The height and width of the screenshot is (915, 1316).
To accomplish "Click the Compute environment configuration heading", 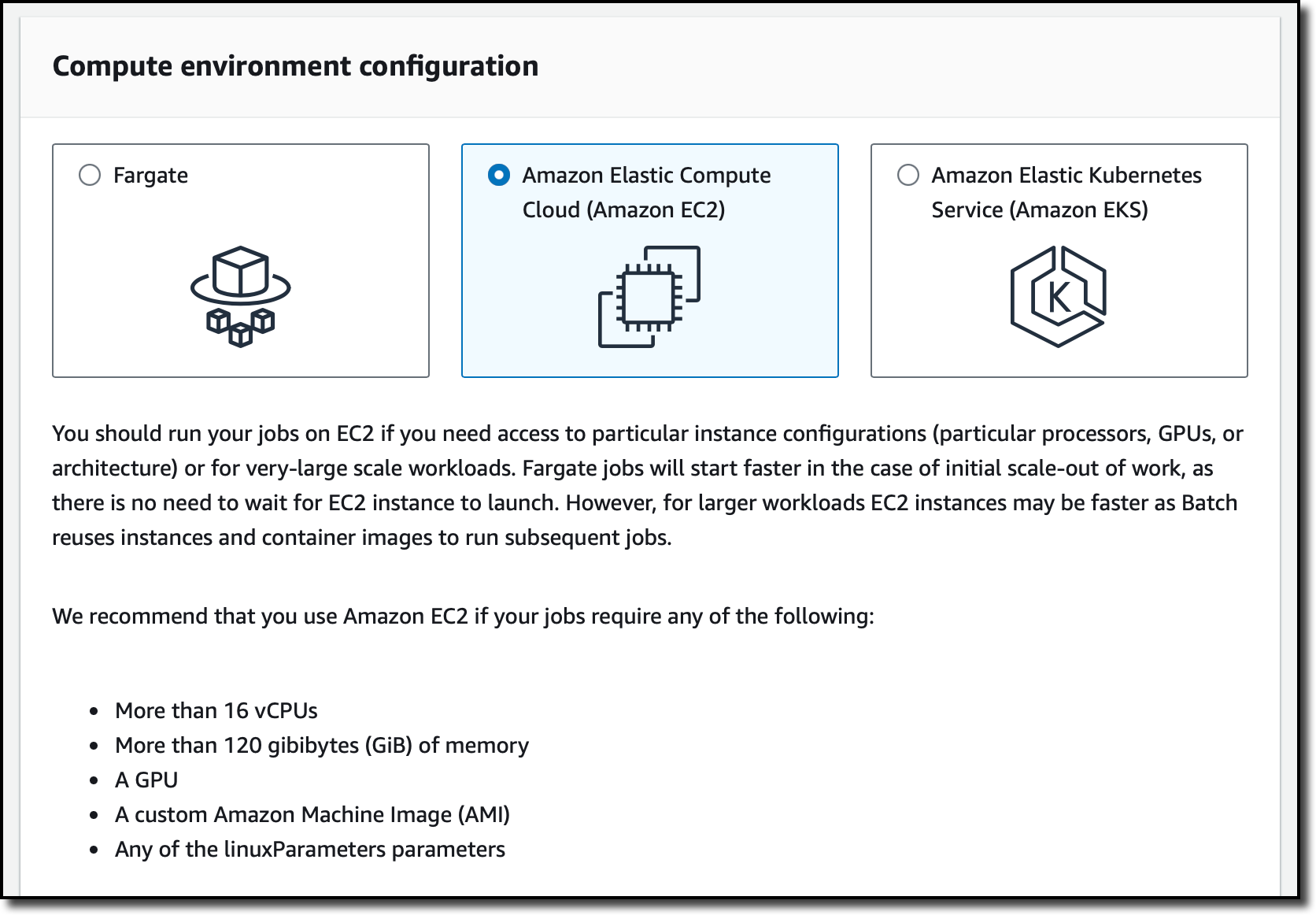I will coord(295,66).
